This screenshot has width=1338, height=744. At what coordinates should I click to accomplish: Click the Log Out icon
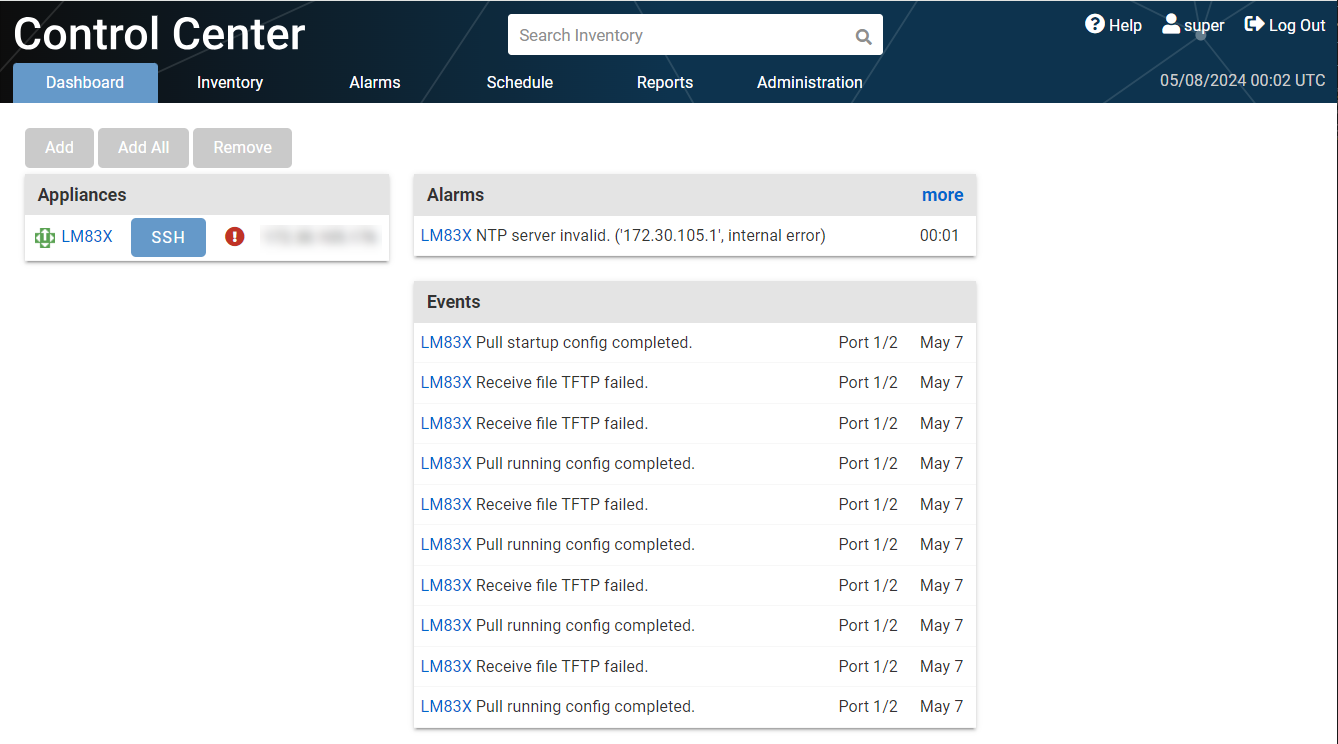pos(1254,24)
